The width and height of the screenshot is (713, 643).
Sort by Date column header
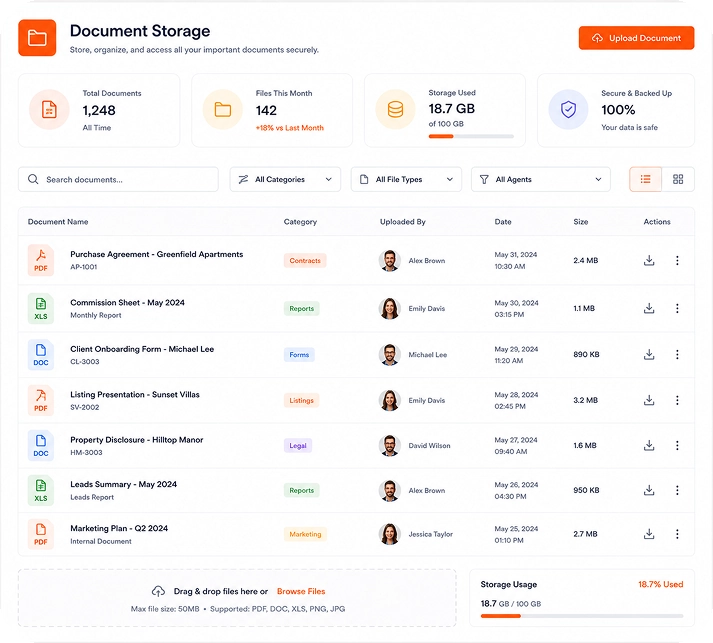coord(503,222)
